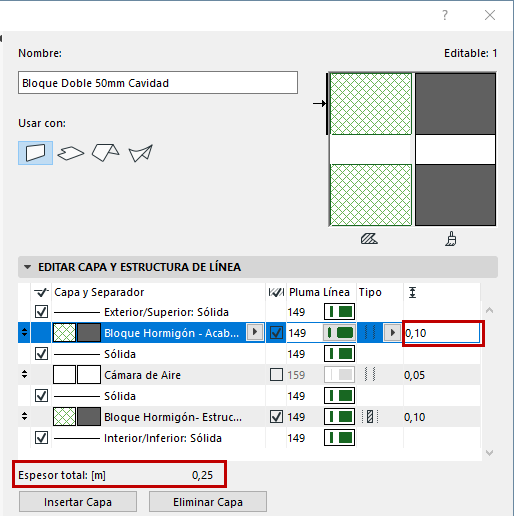
Task: Click the type icon for Bloque Hormigón - Acab
Action: point(370,332)
